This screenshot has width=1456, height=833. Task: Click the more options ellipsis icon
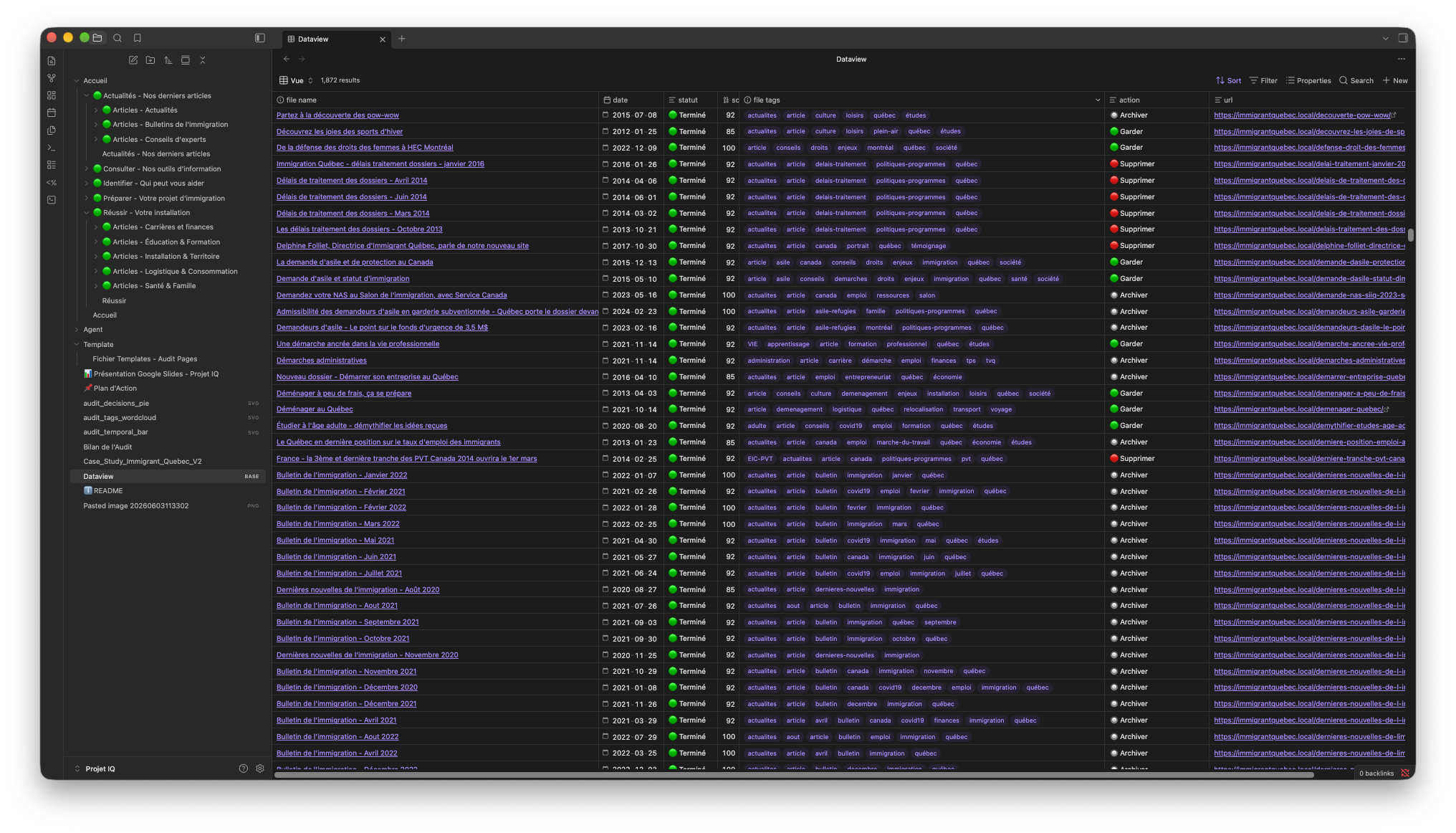(x=1402, y=59)
